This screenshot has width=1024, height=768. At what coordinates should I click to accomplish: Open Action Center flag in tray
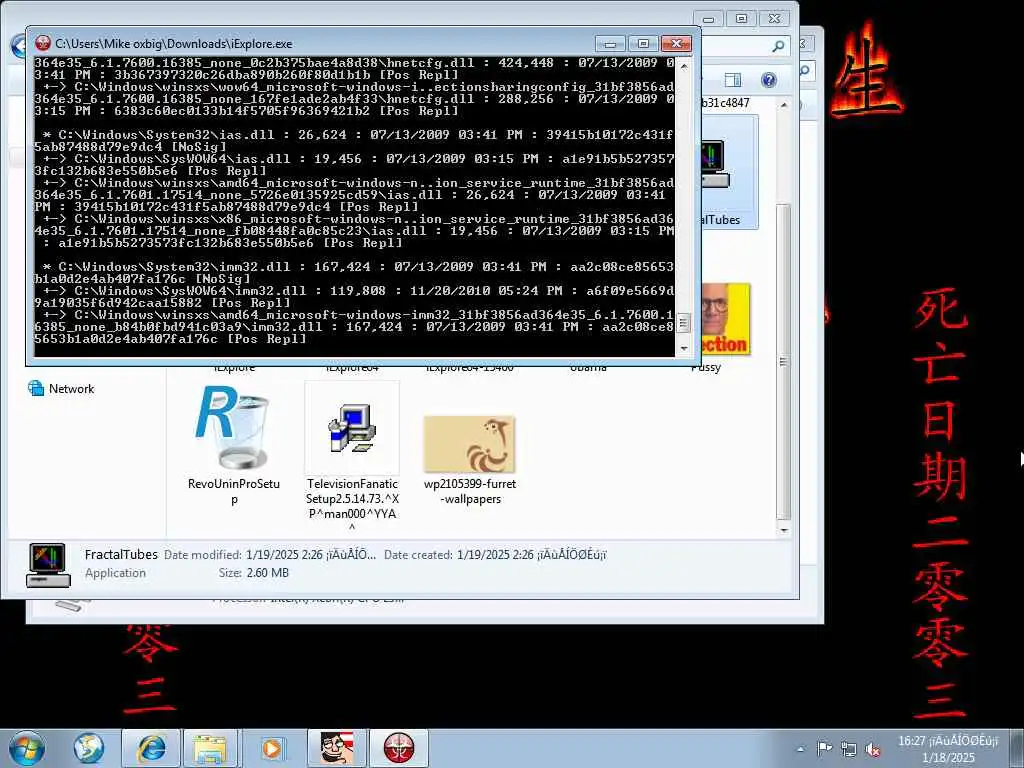(x=825, y=748)
